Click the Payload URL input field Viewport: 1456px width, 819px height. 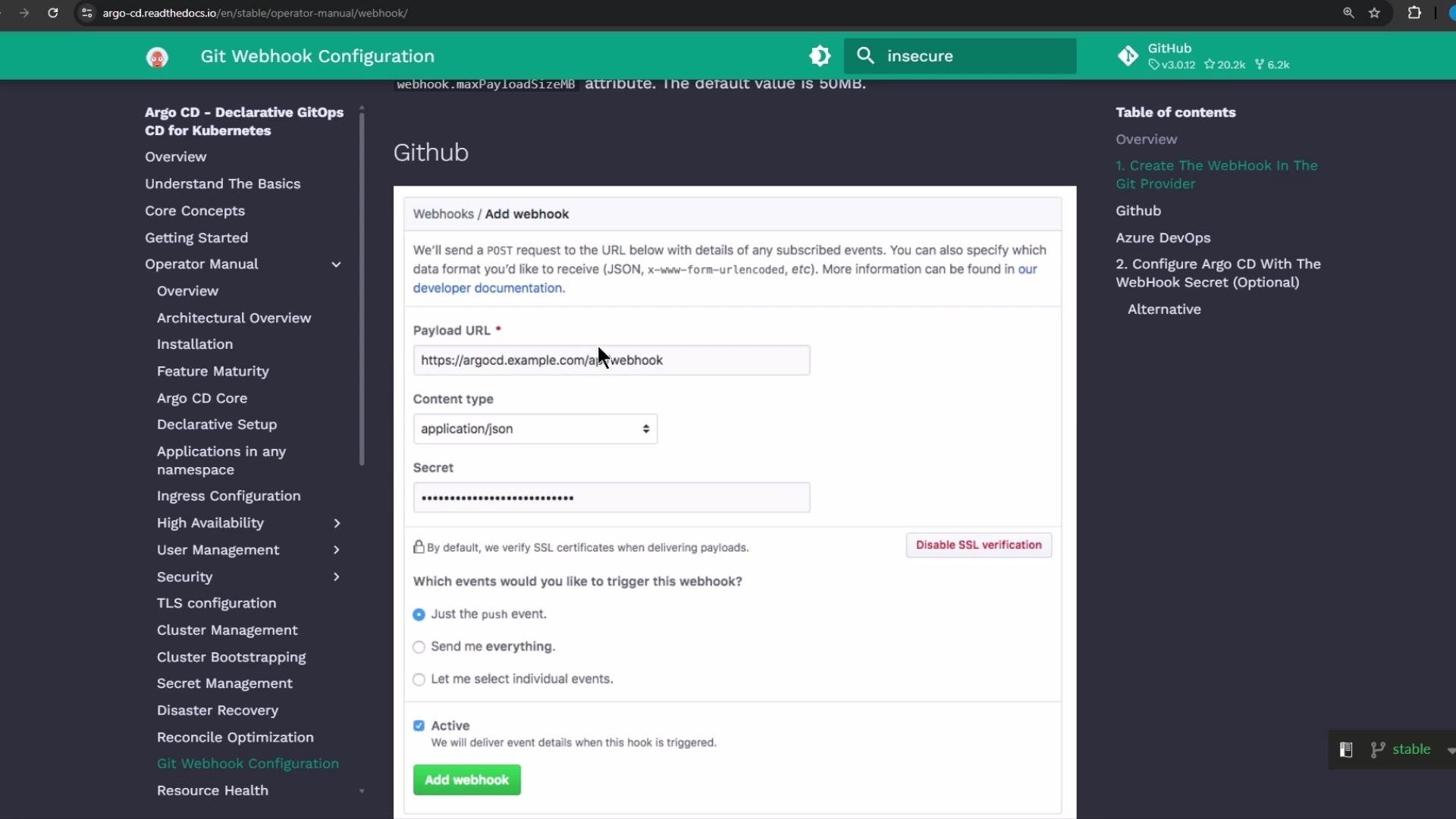pyautogui.click(x=611, y=360)
